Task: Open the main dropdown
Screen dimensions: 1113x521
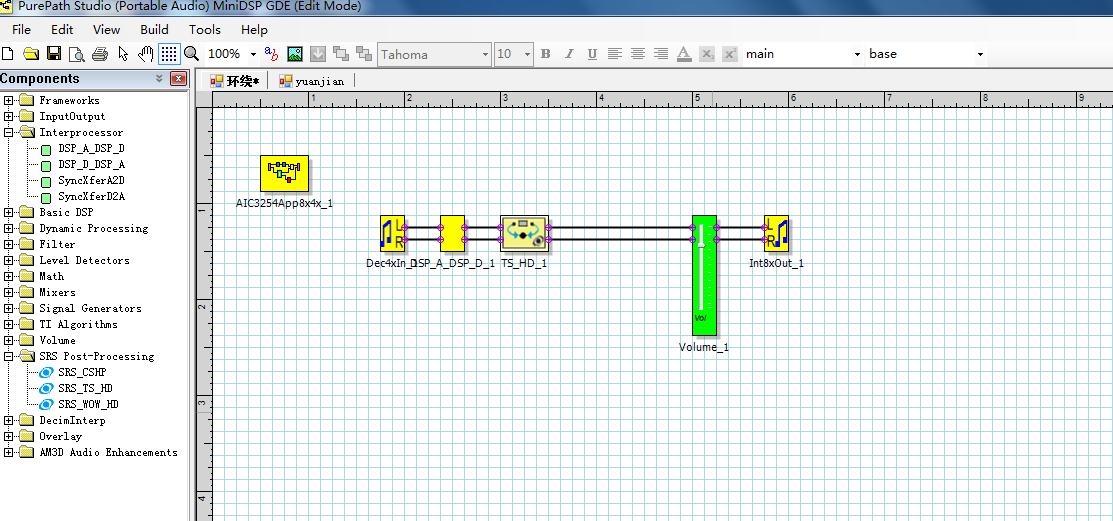Action: pyautogui.click(x=857, y=55)
